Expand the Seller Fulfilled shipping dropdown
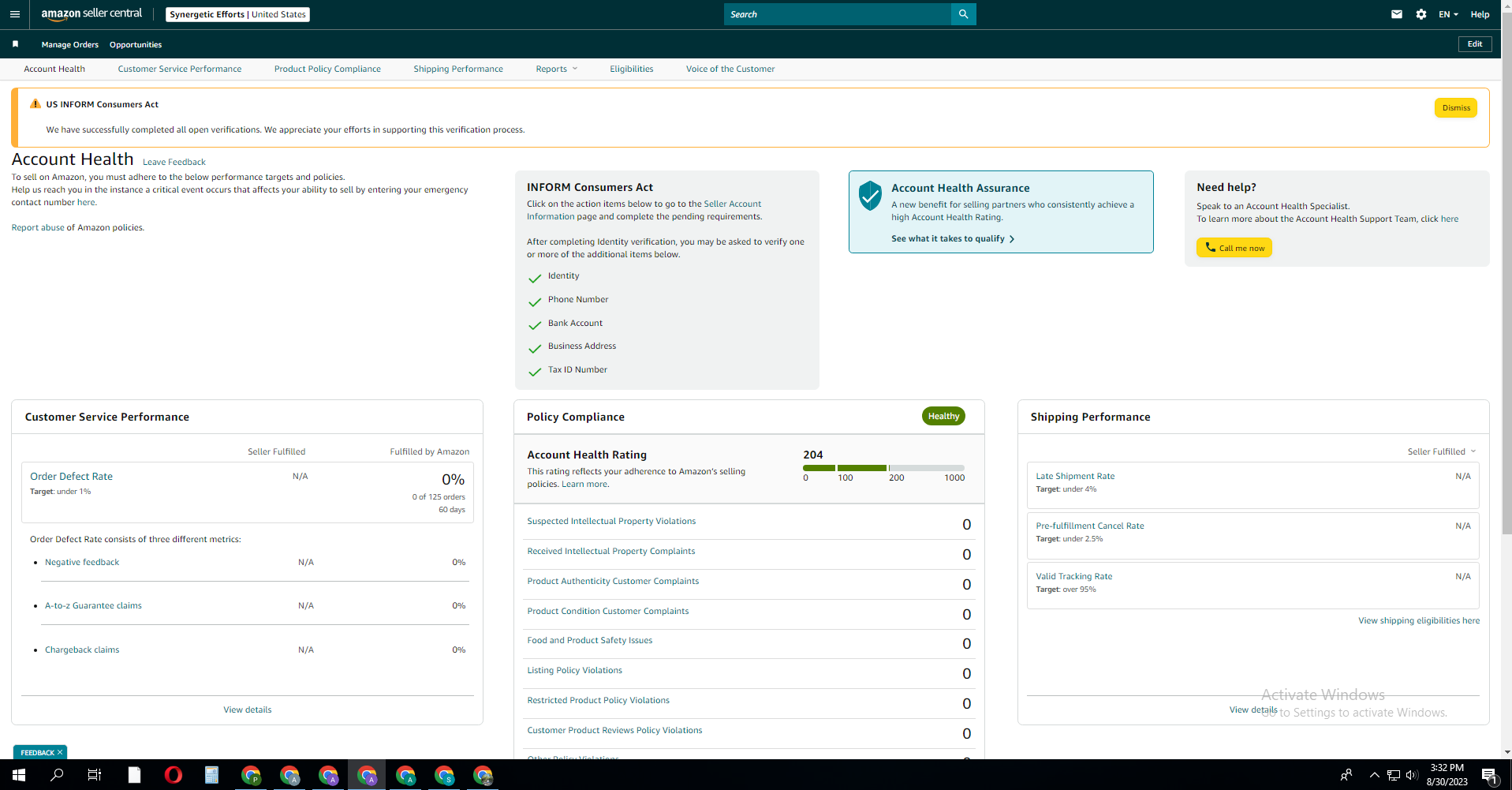This screenshot has height=790, width=1512. tap(1442, 451)
